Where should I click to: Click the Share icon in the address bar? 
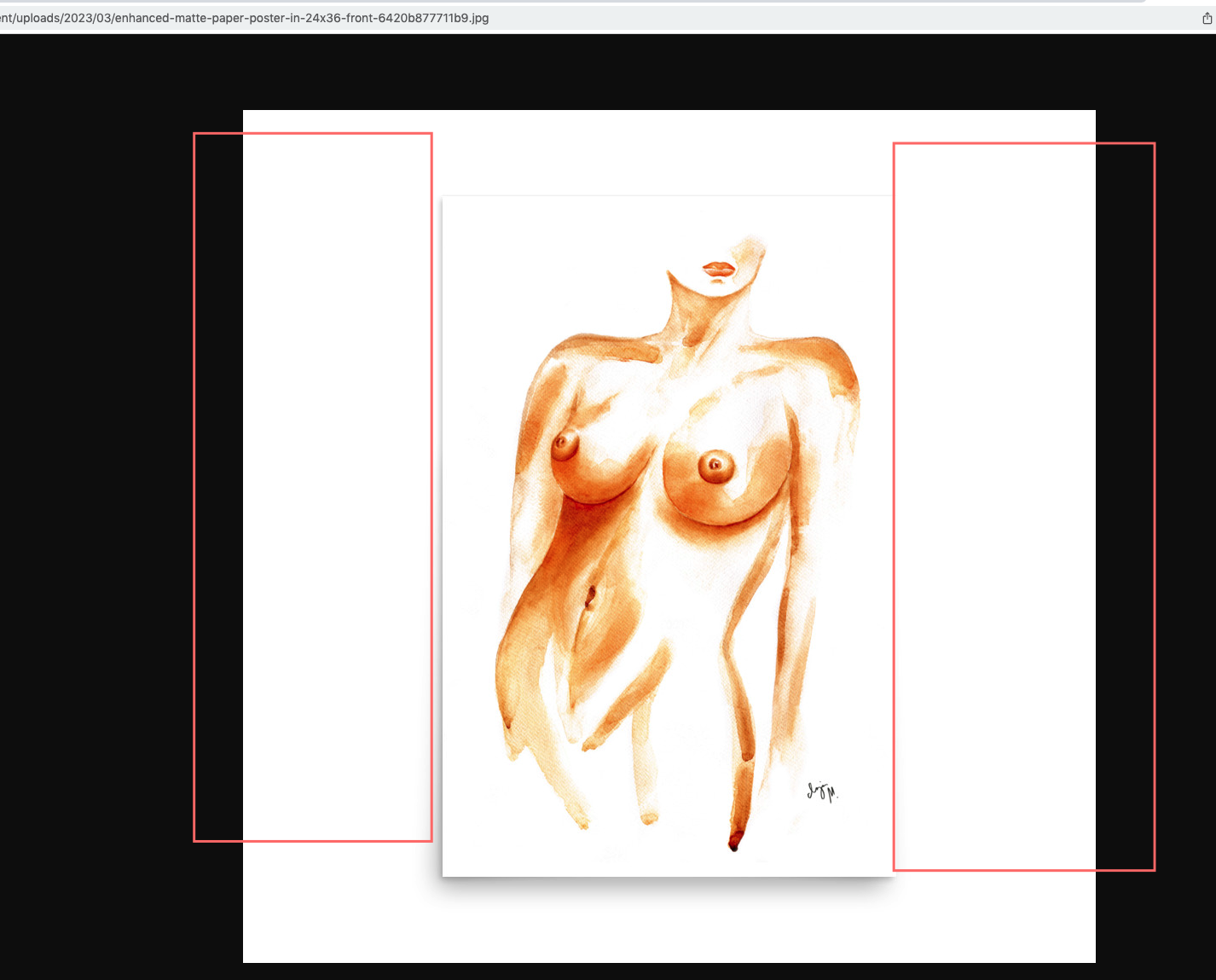[1207, 18]
